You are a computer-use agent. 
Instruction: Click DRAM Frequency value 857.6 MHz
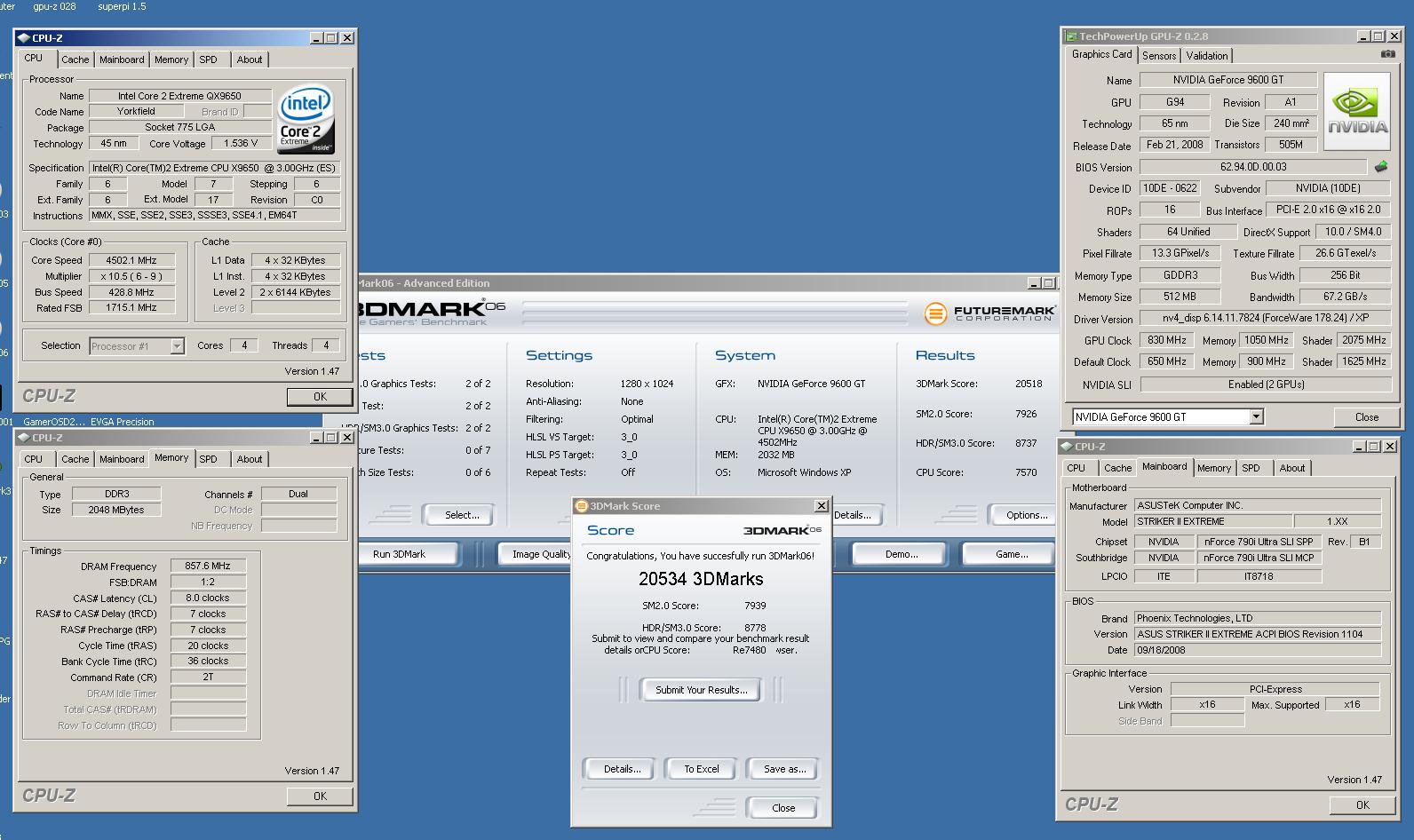(208, 566)
